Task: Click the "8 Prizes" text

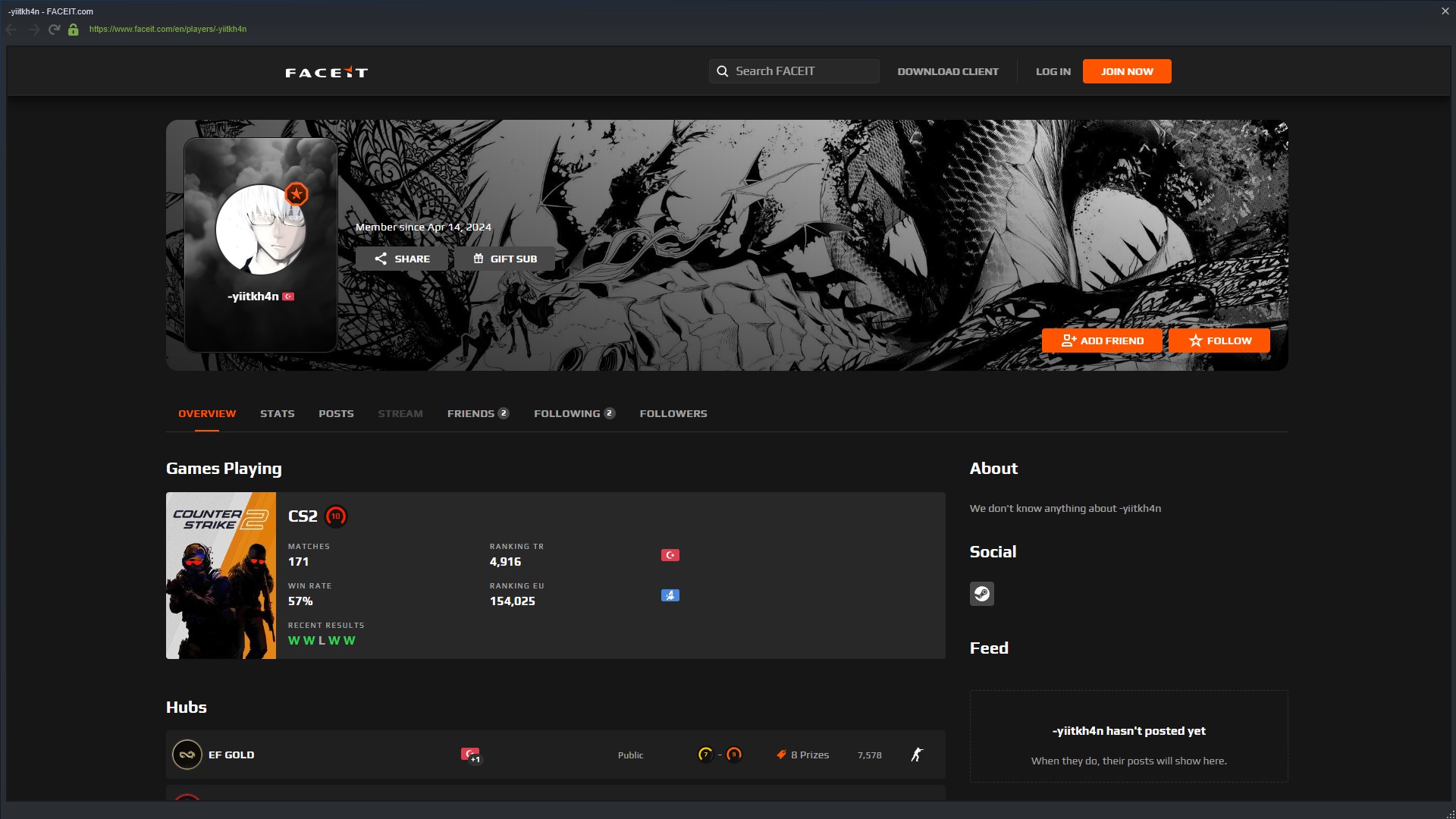Action: tap(810, 755)
